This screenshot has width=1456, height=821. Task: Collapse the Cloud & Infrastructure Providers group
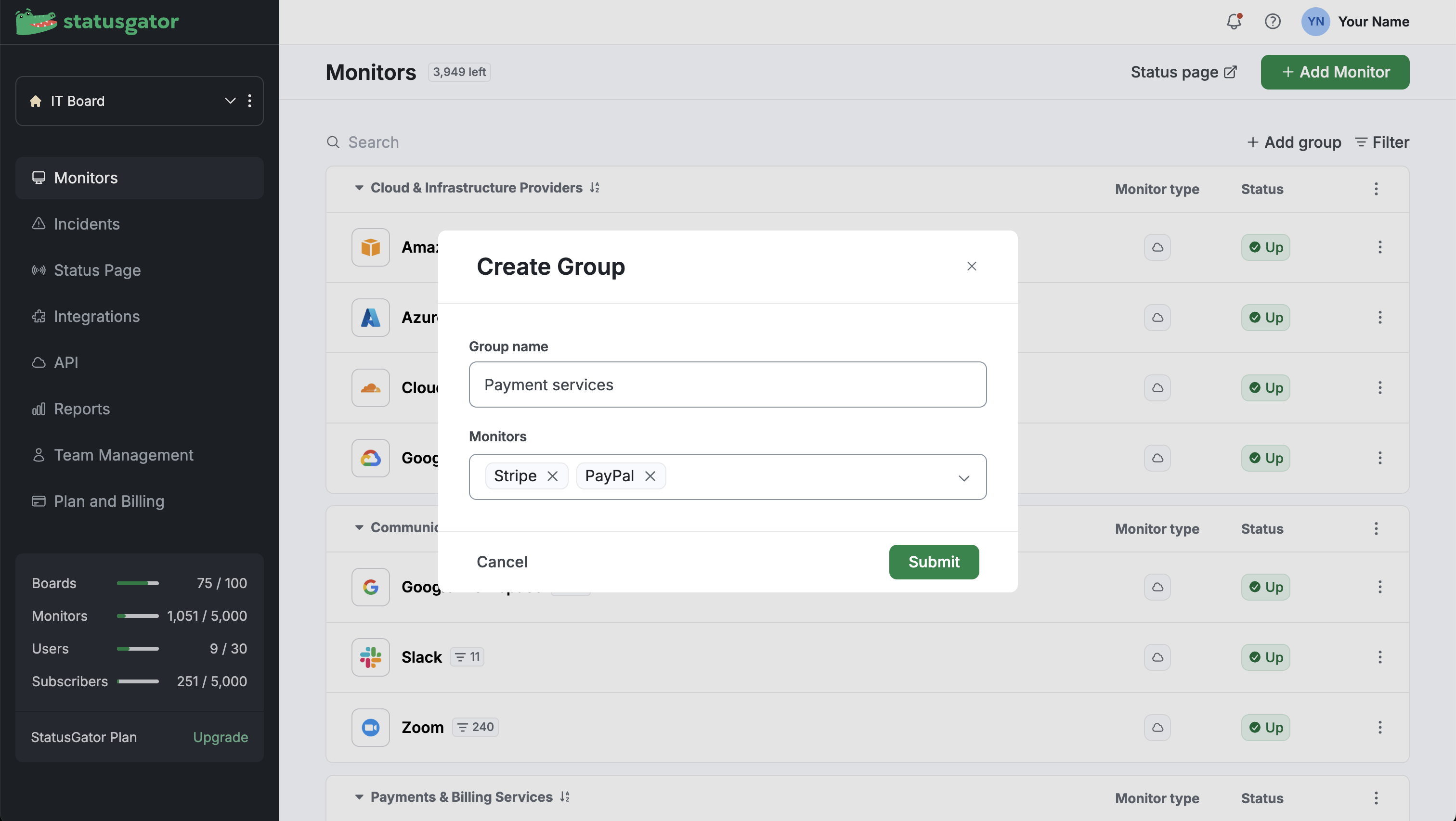[359, 188]
